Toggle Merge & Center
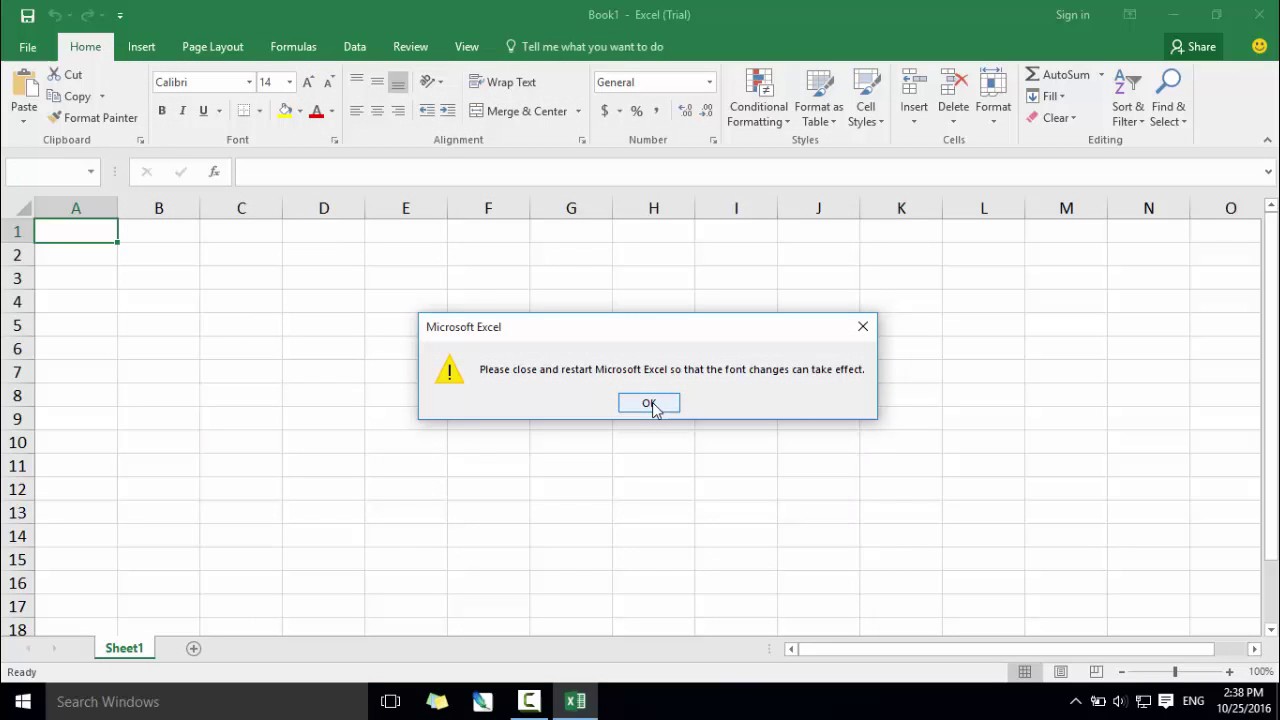Viewport: 1280px width, 720px height. coord(518,111)
